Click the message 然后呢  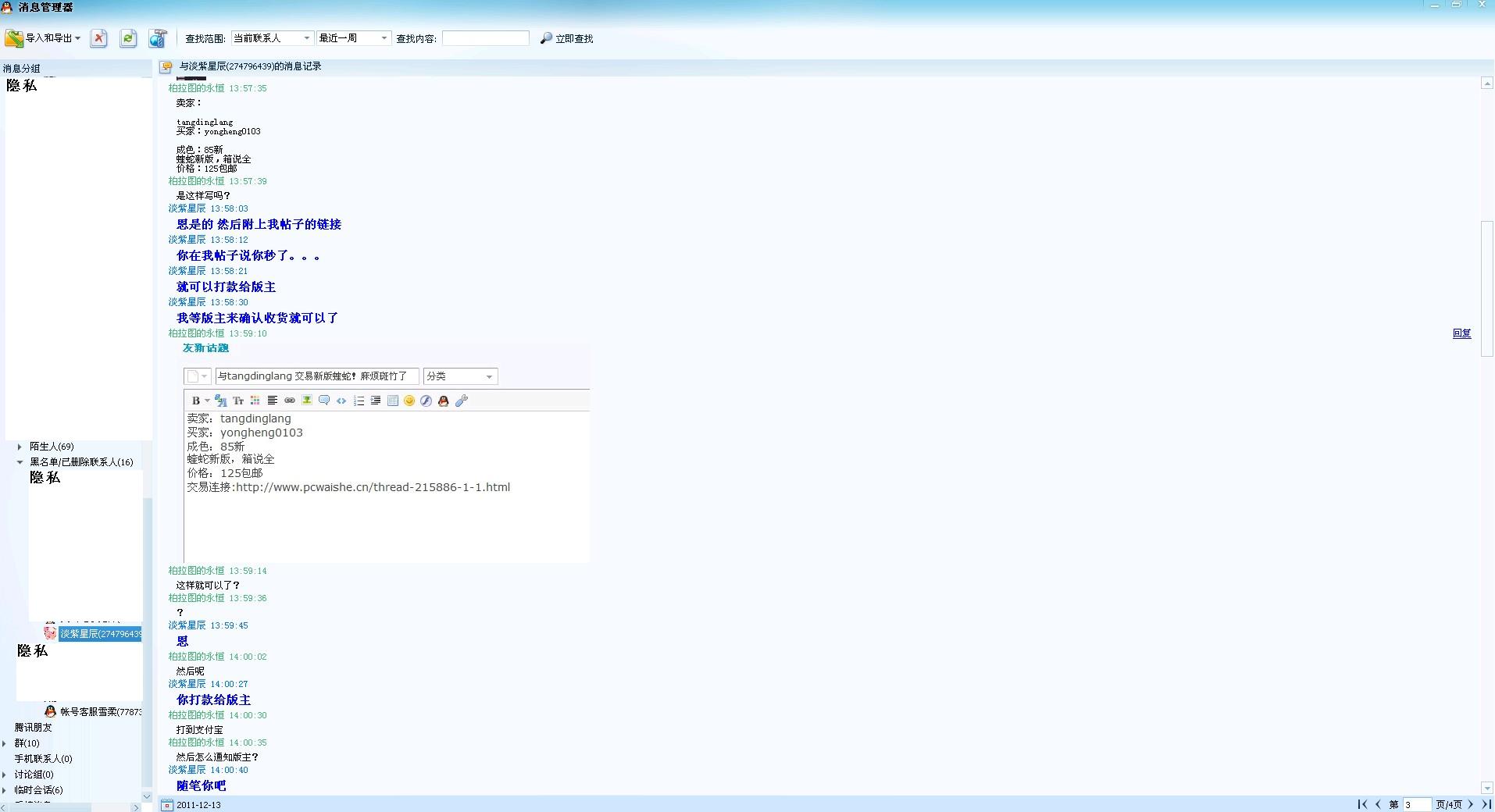click(190, 671)
